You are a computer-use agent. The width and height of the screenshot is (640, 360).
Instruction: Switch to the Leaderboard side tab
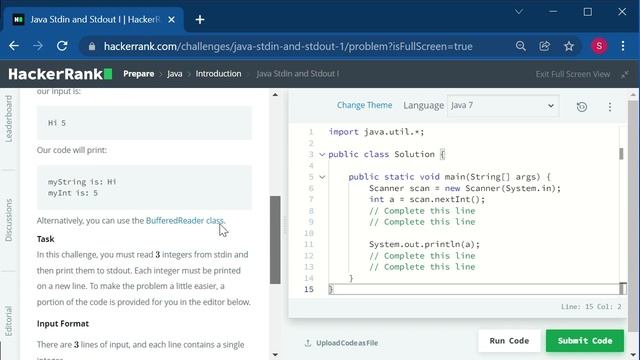tap(9, 119)
